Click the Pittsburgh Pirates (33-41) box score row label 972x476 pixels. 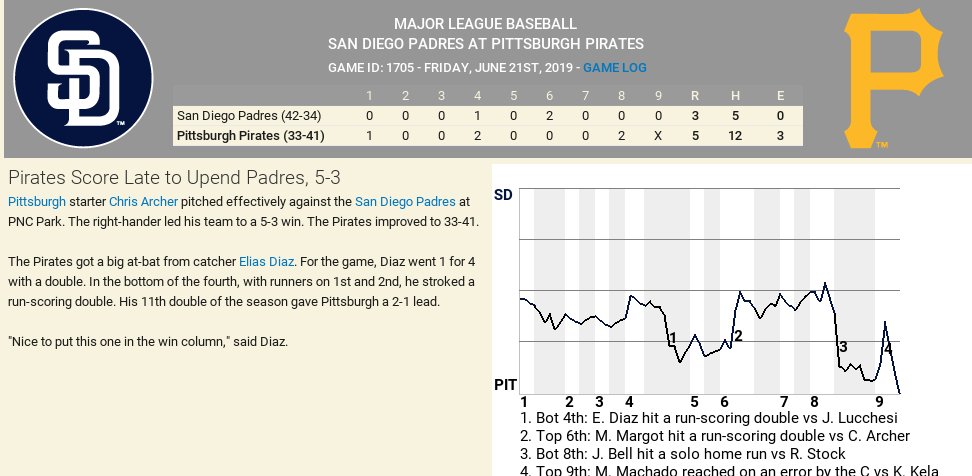click(x=251, y=135)
